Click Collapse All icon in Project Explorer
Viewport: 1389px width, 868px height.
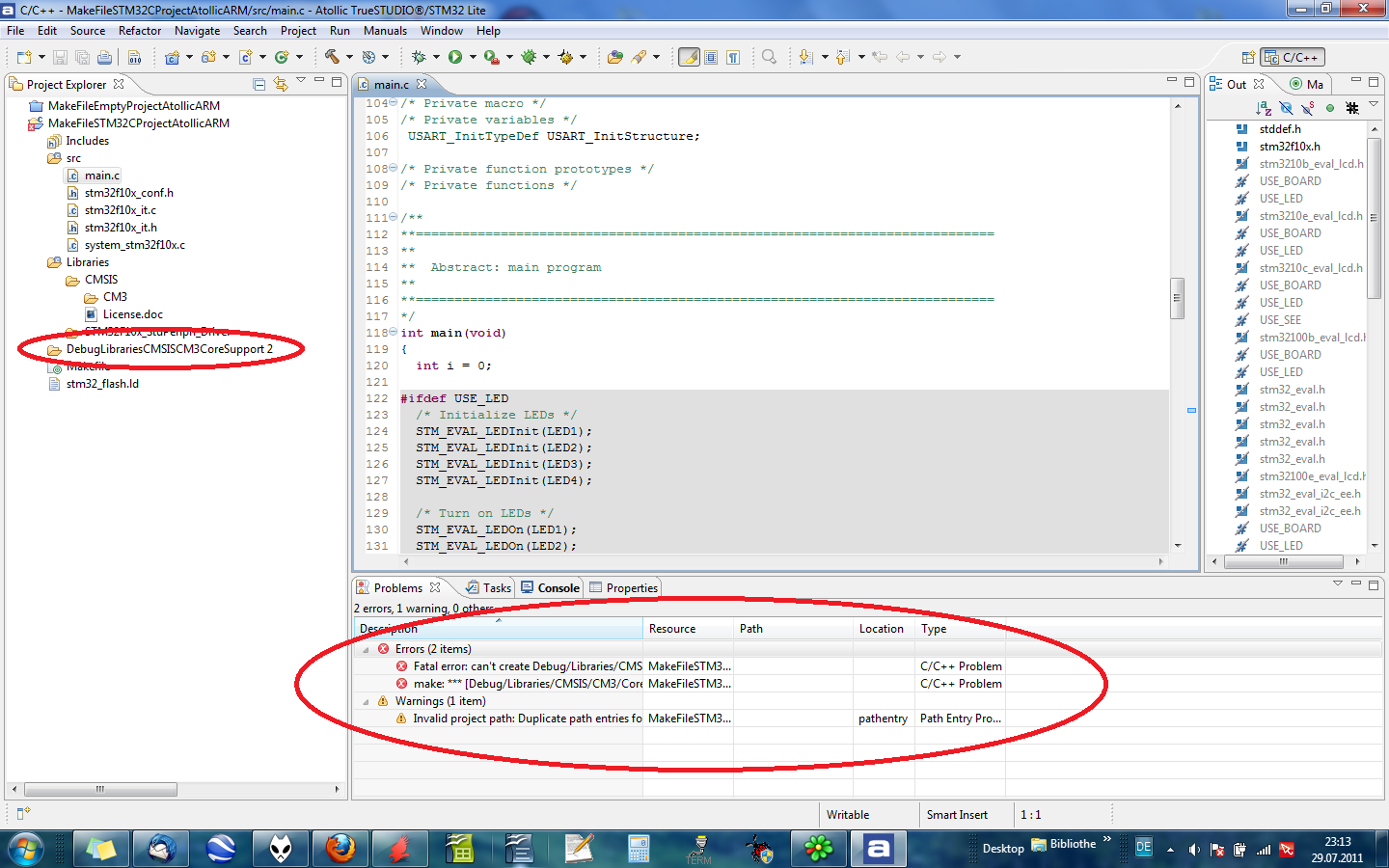pos(259,84)
